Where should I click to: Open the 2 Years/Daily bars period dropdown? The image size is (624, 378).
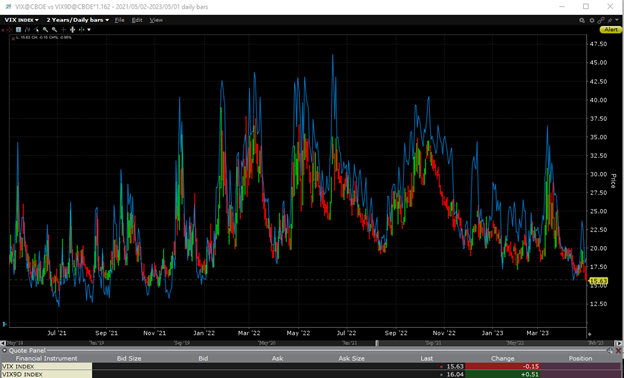pyautogui.click(x=78, y=20)
